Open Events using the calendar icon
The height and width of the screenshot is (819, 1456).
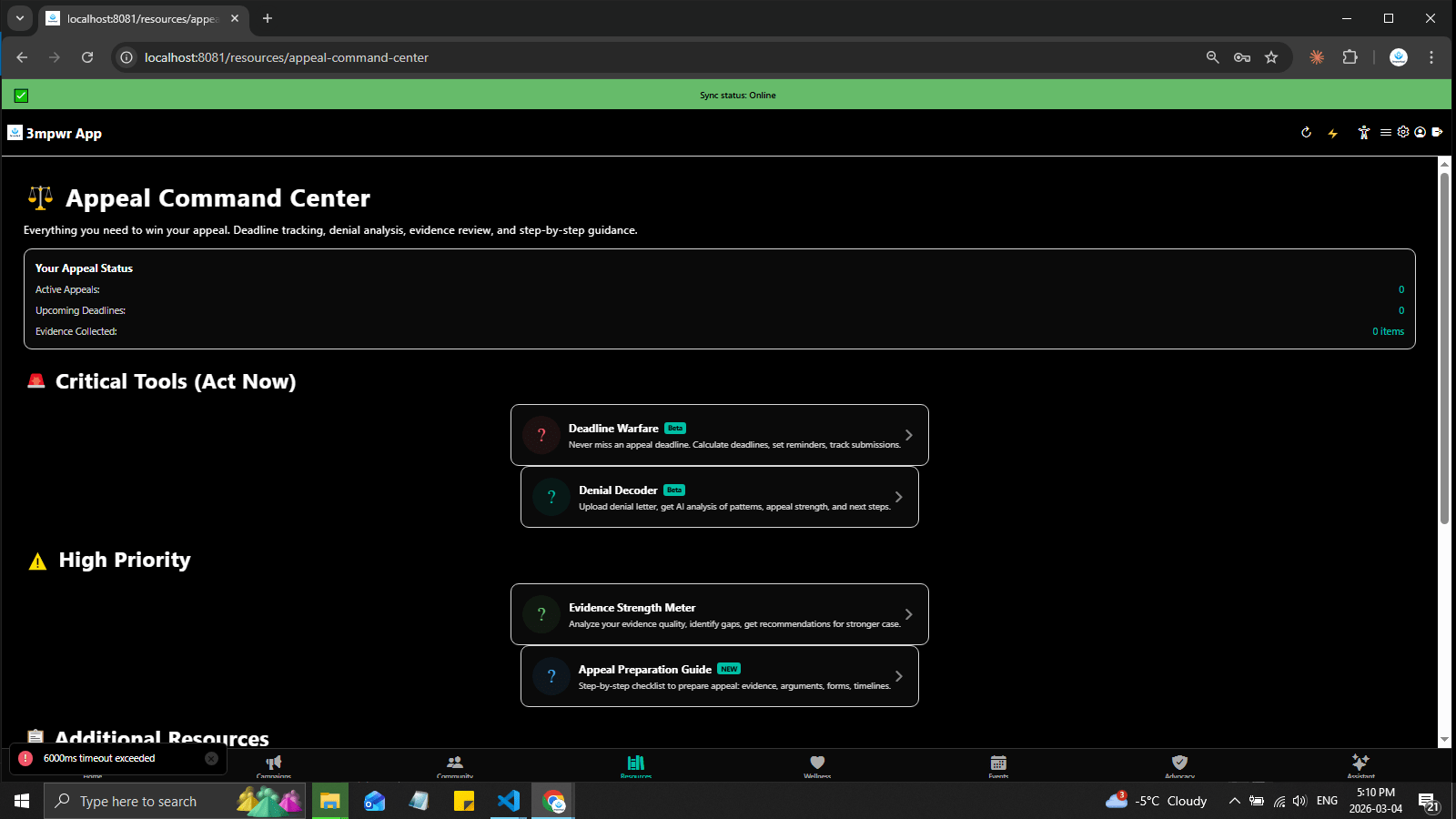click(997, 763)
